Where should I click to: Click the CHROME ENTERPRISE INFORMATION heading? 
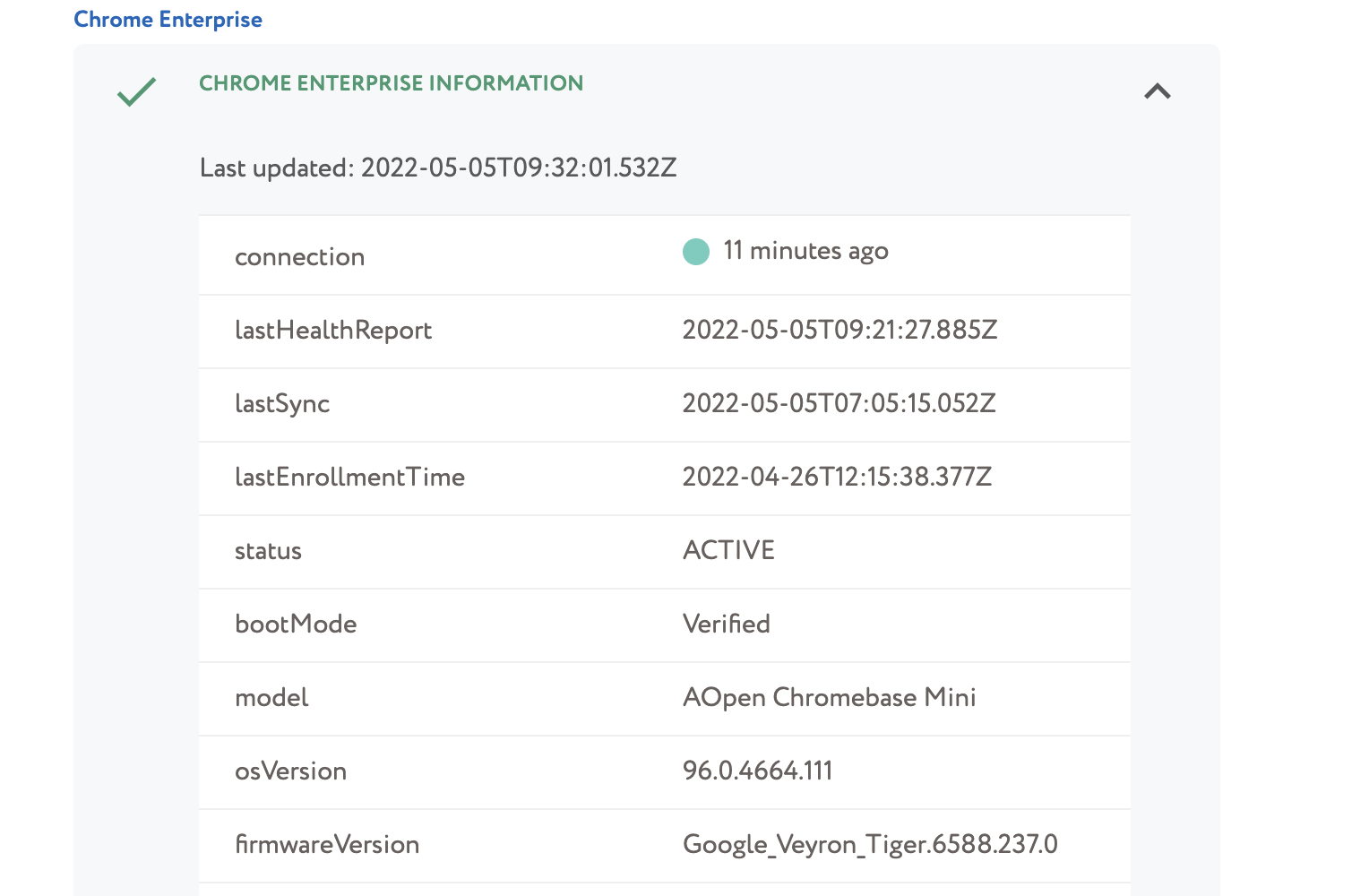tap(391, 83)
